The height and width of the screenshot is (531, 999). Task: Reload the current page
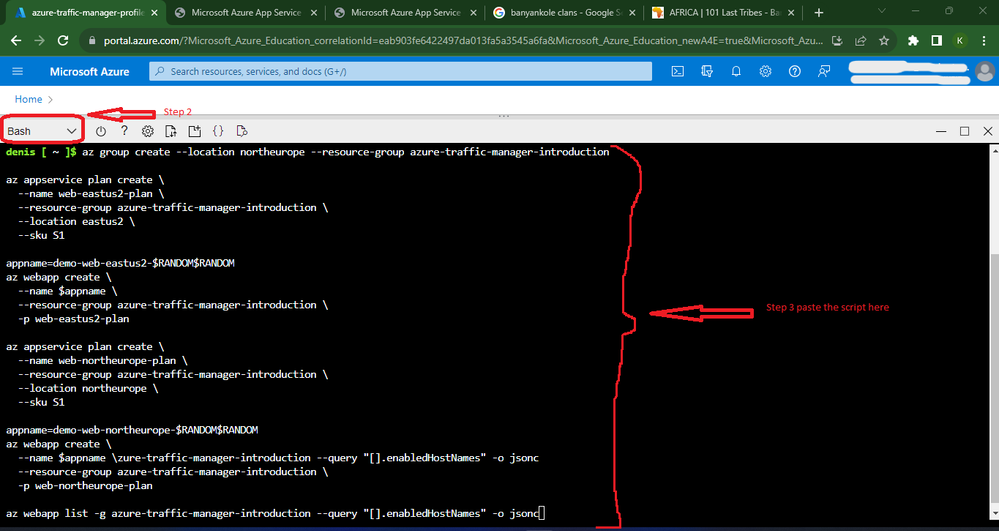[x=62, y=40]
